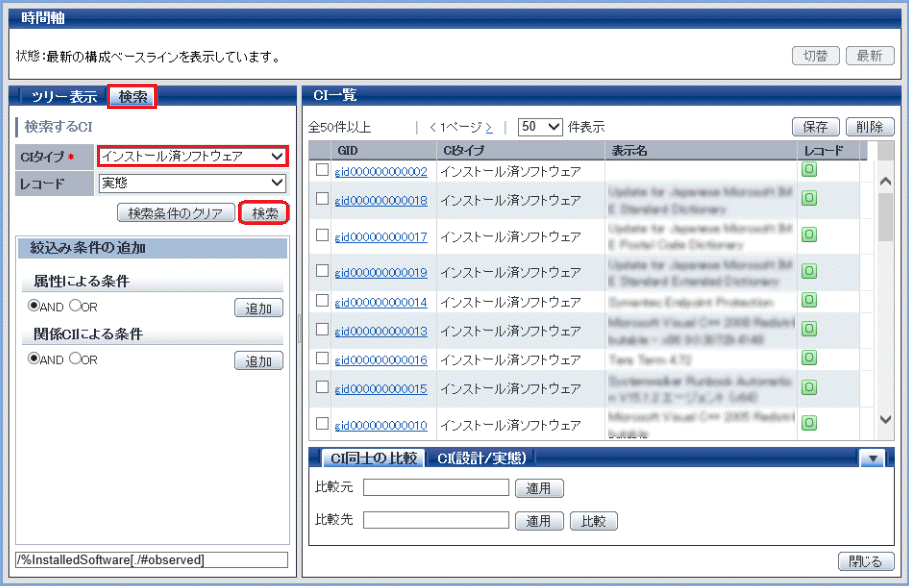Open the gid000000000019 link
This screenshot has width=909, height=586.
coord(381,272)
